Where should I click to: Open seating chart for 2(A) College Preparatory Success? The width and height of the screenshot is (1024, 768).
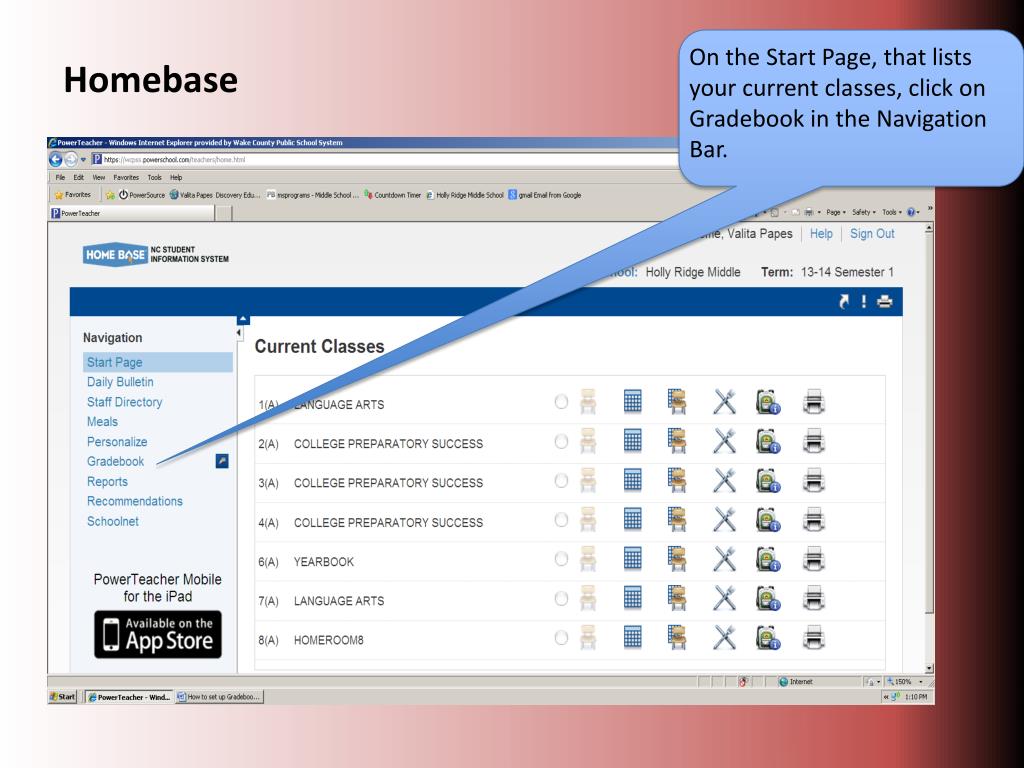pyautogui.click(x=677, y=441)
